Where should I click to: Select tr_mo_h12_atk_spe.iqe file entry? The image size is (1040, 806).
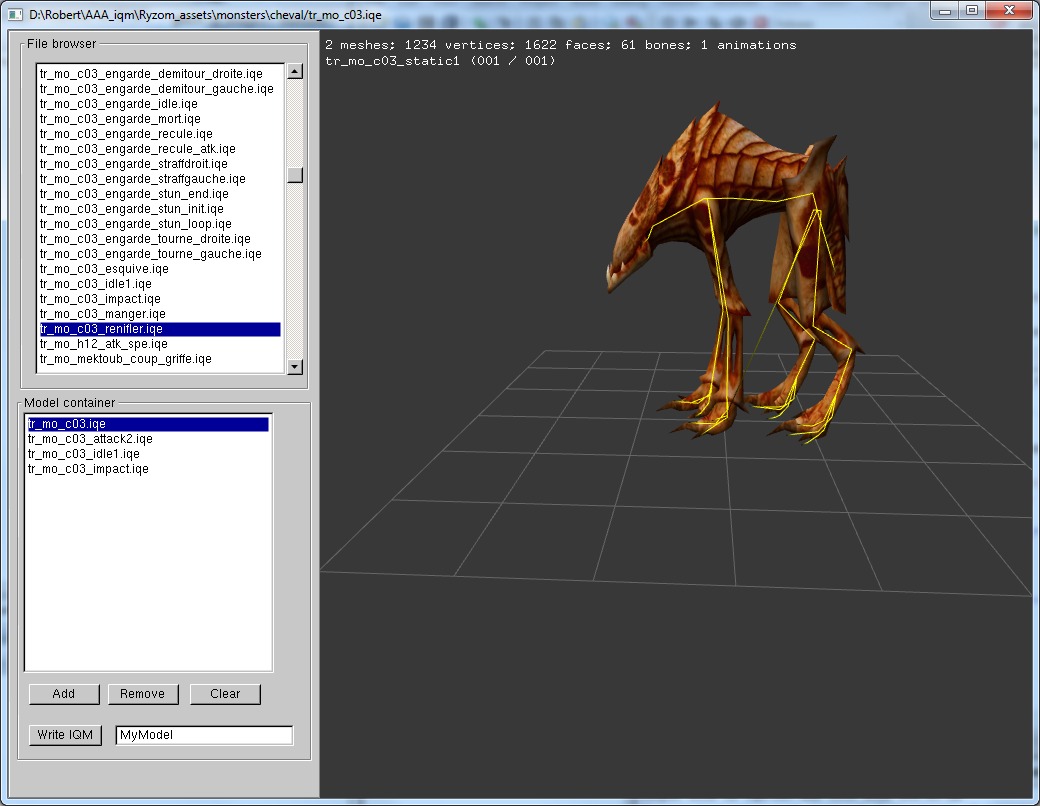pos(103,344)
